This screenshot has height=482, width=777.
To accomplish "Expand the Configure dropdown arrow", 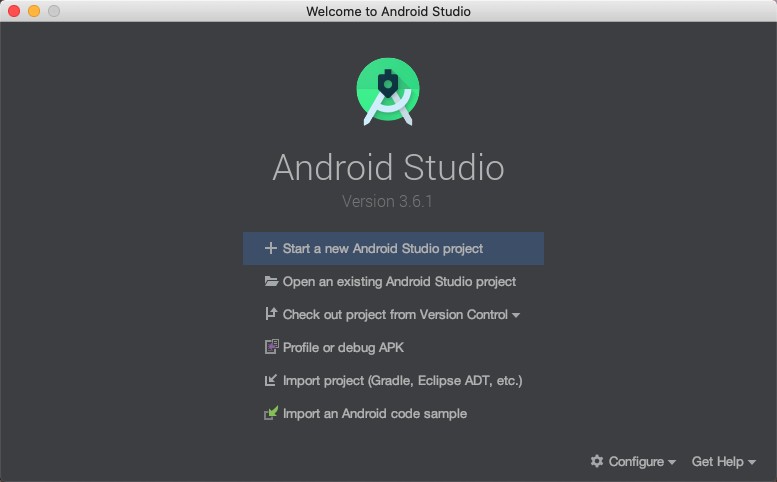I will point(672,462).
